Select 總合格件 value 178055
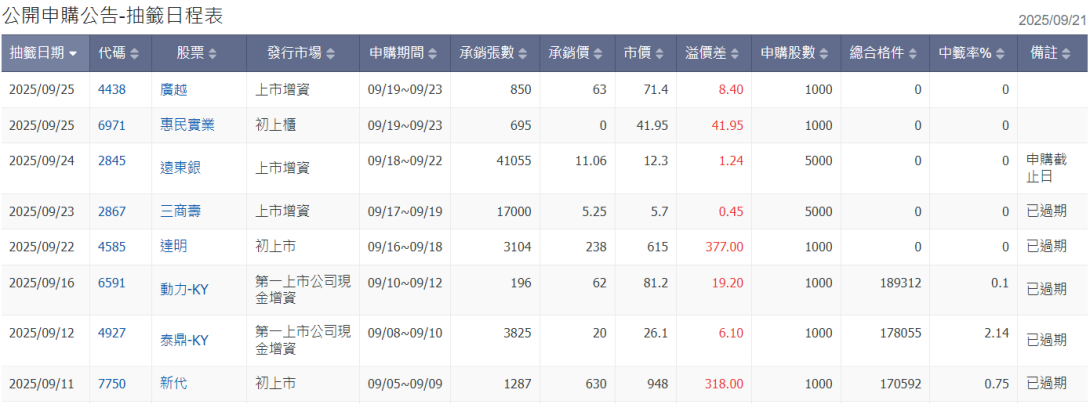Viewport: 1090px width, 404px height. [900, 333]
